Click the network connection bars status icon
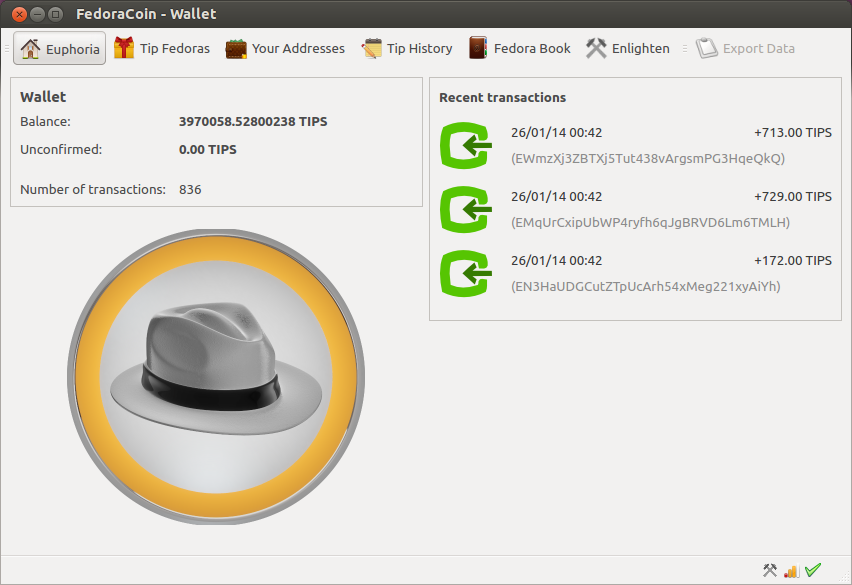Viewport: 852px width, 585px height. click(x=792, y=571)
